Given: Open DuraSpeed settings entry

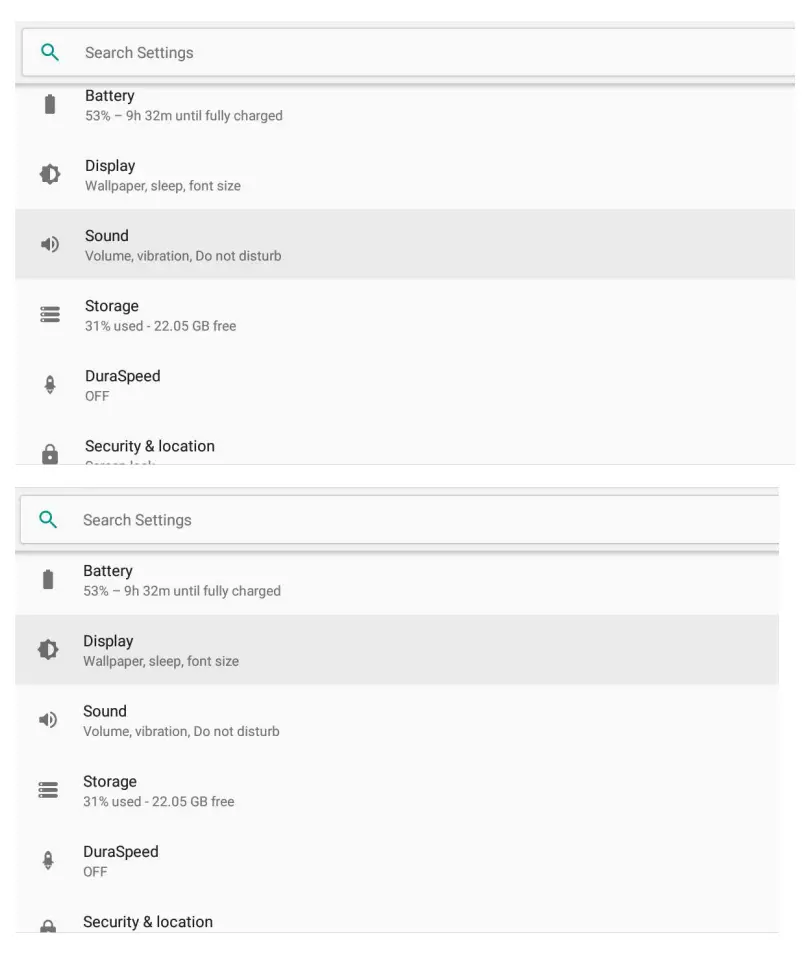Looking at the screenshot, I should click(x=300, y=384).
